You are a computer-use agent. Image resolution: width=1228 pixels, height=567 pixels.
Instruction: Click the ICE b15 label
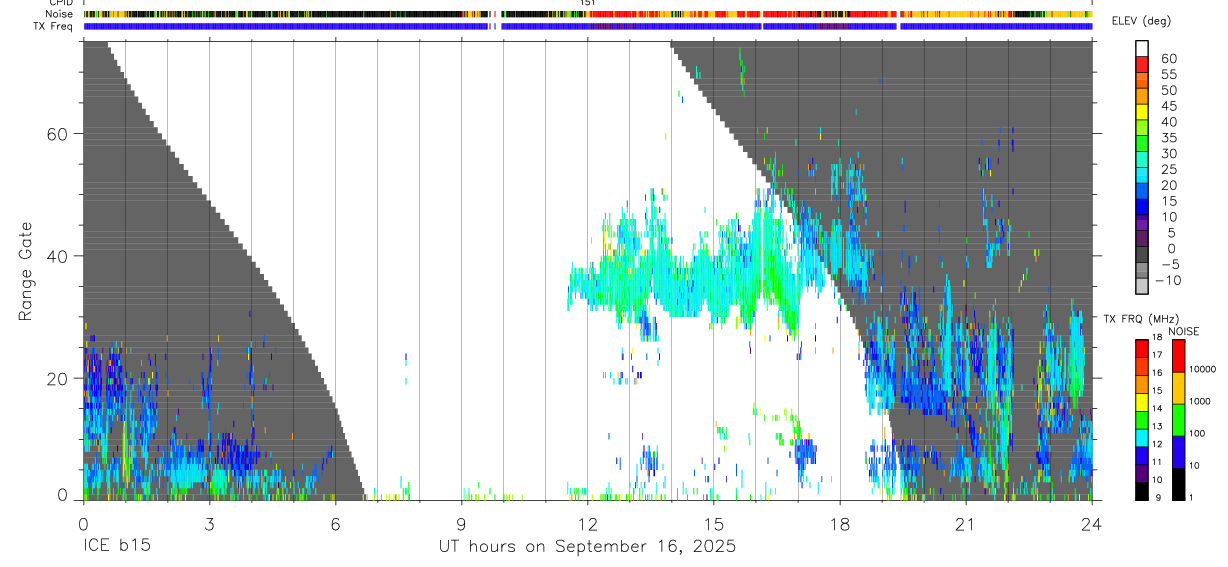click(x=115, y=547)
